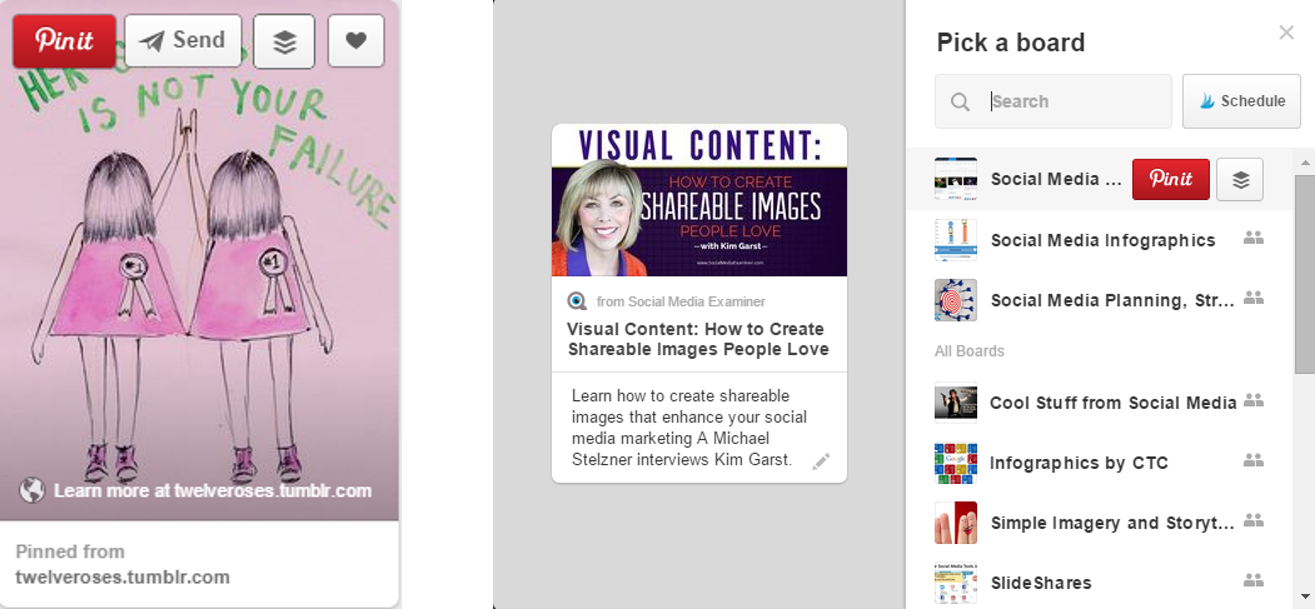Click the Pick a board heading
Screen dimensions: 1315x609
[1010, 43]
